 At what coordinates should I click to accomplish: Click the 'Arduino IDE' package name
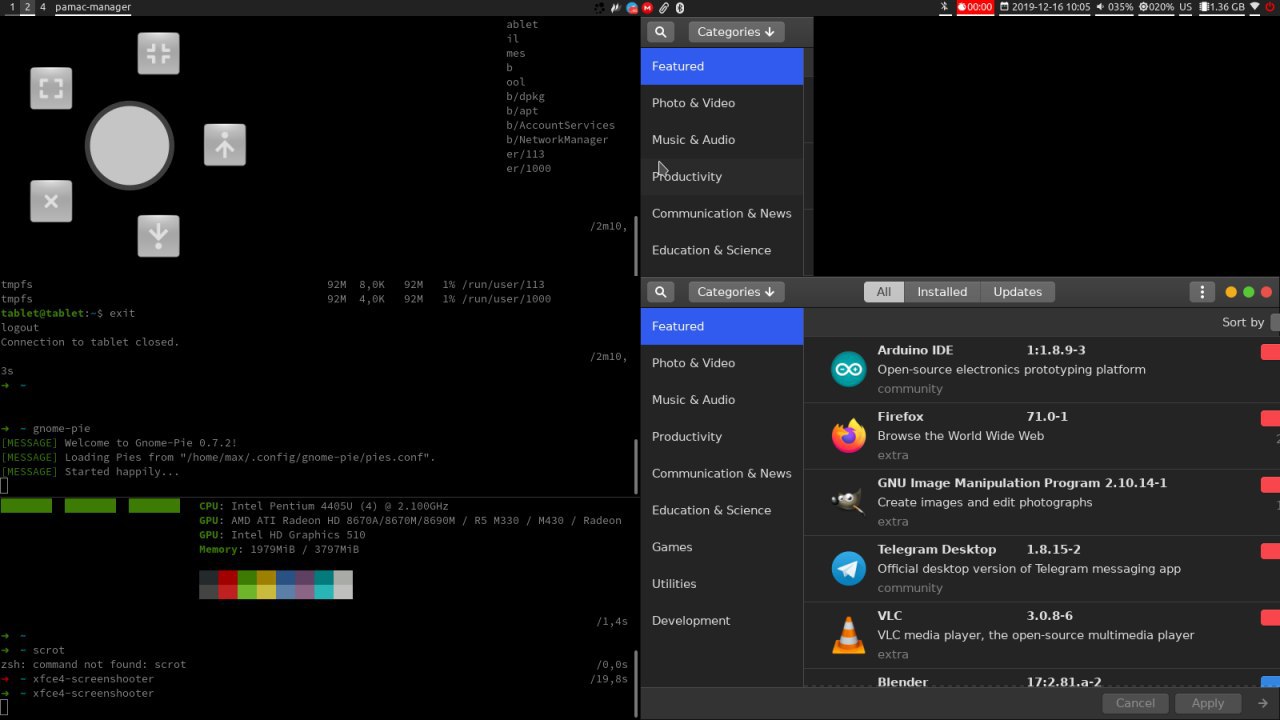915,350
